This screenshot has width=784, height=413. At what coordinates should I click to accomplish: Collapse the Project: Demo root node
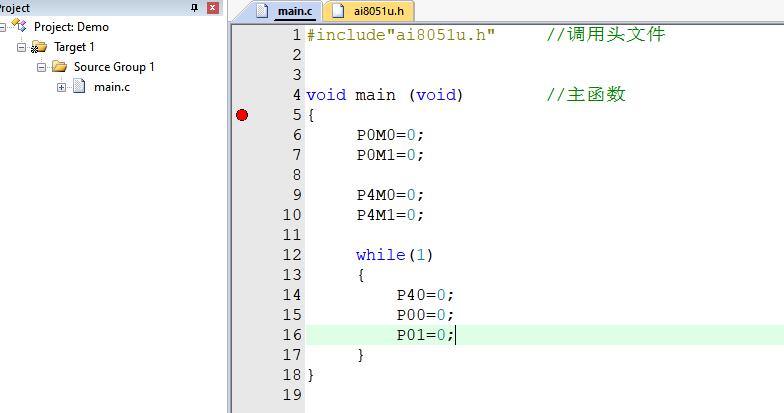pyautogui.click(x=2, y=27)
